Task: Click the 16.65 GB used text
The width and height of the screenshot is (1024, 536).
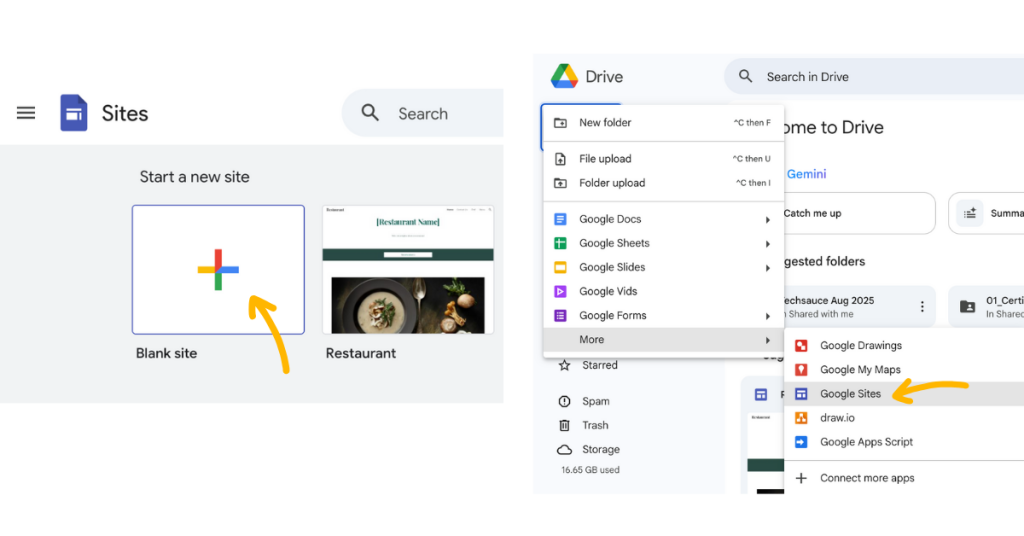Action: click(x=590, y=470)
